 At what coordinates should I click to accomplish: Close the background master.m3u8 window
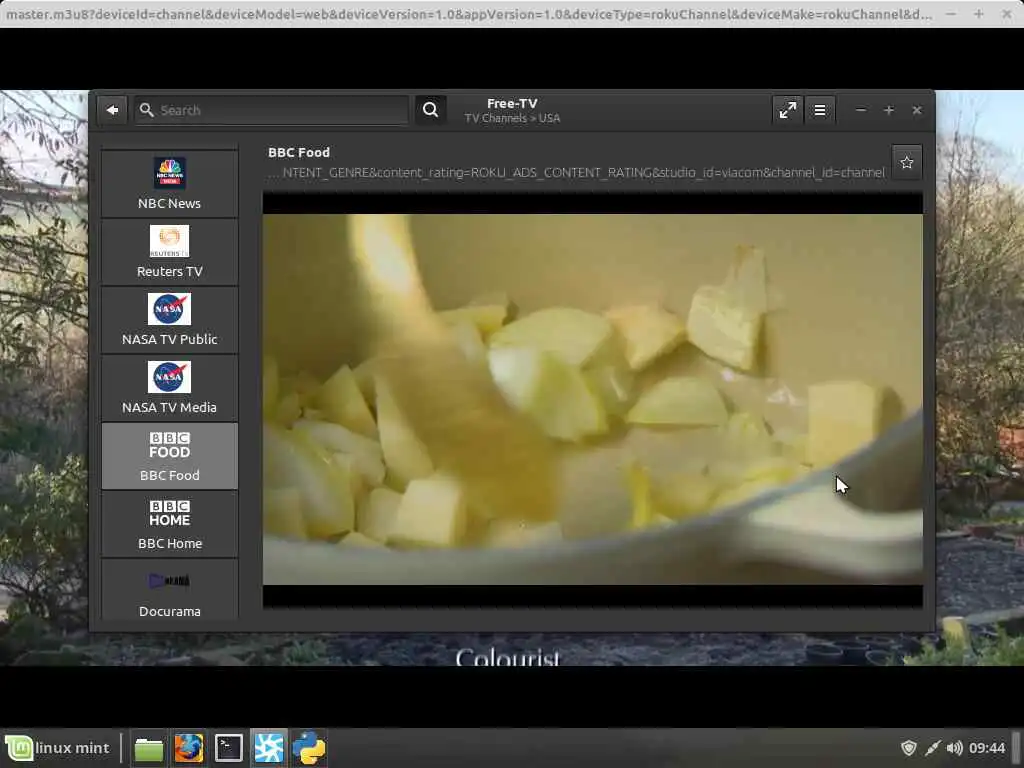pos(1006,14)
